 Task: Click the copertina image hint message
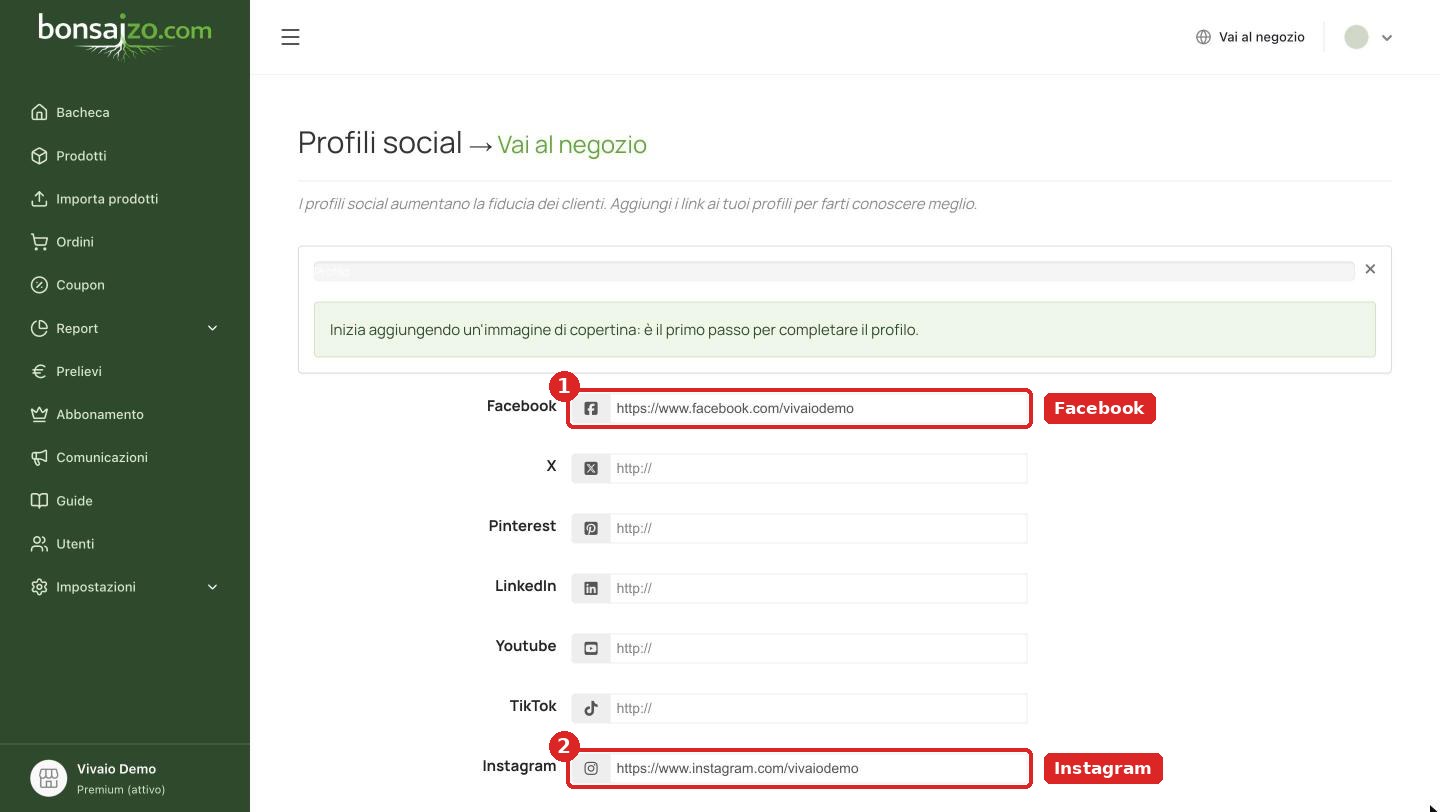pos(844,329)
